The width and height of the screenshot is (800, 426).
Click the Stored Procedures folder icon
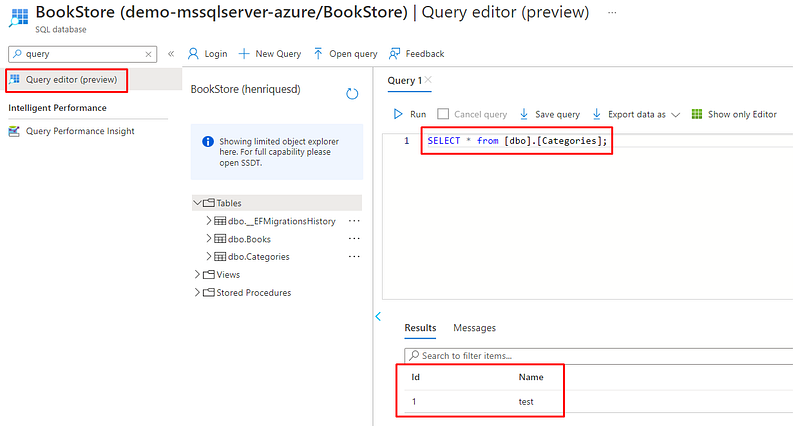coord(209,292)
